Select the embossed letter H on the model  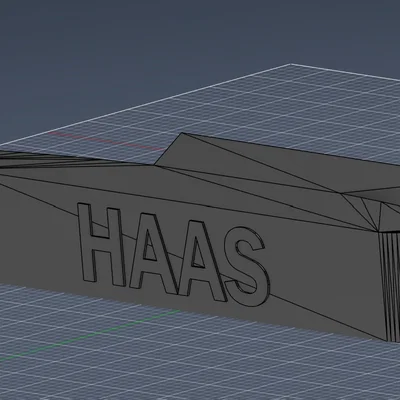pyautogui.click(x=101, y=245)
